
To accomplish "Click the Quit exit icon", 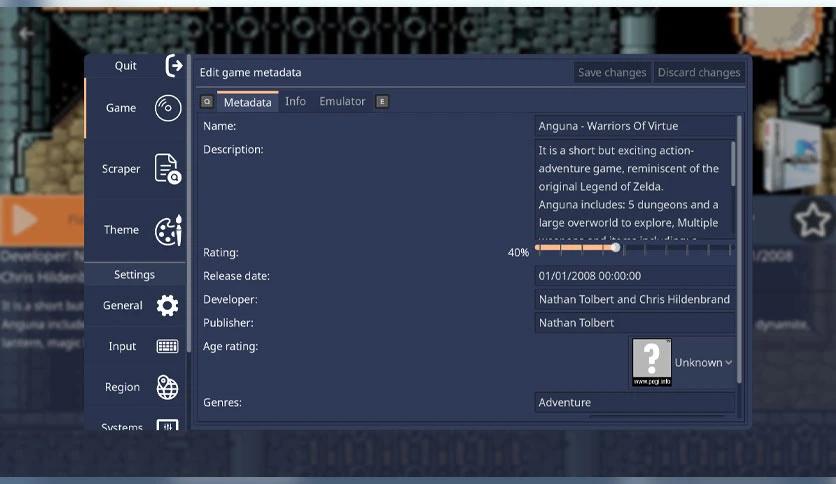I will [x=173, y=66].
